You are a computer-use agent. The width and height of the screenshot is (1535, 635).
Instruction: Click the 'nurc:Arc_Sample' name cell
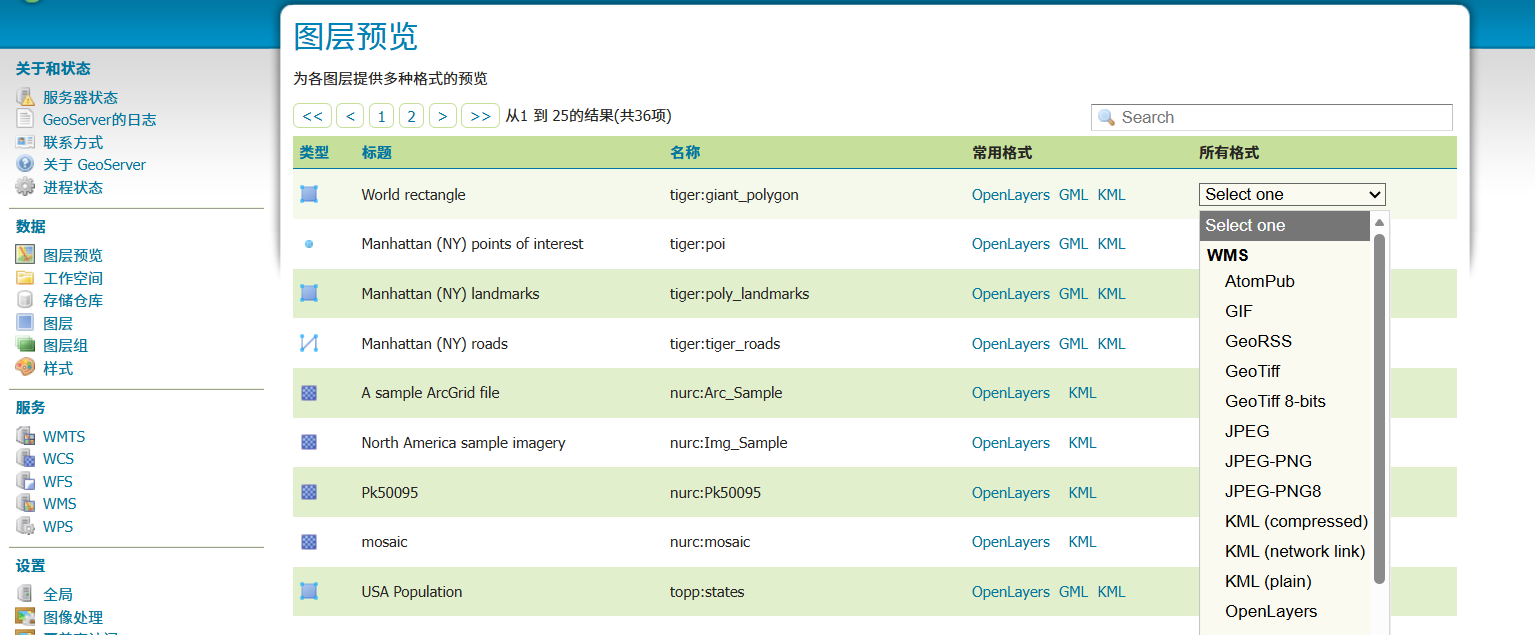pos(726,393)
